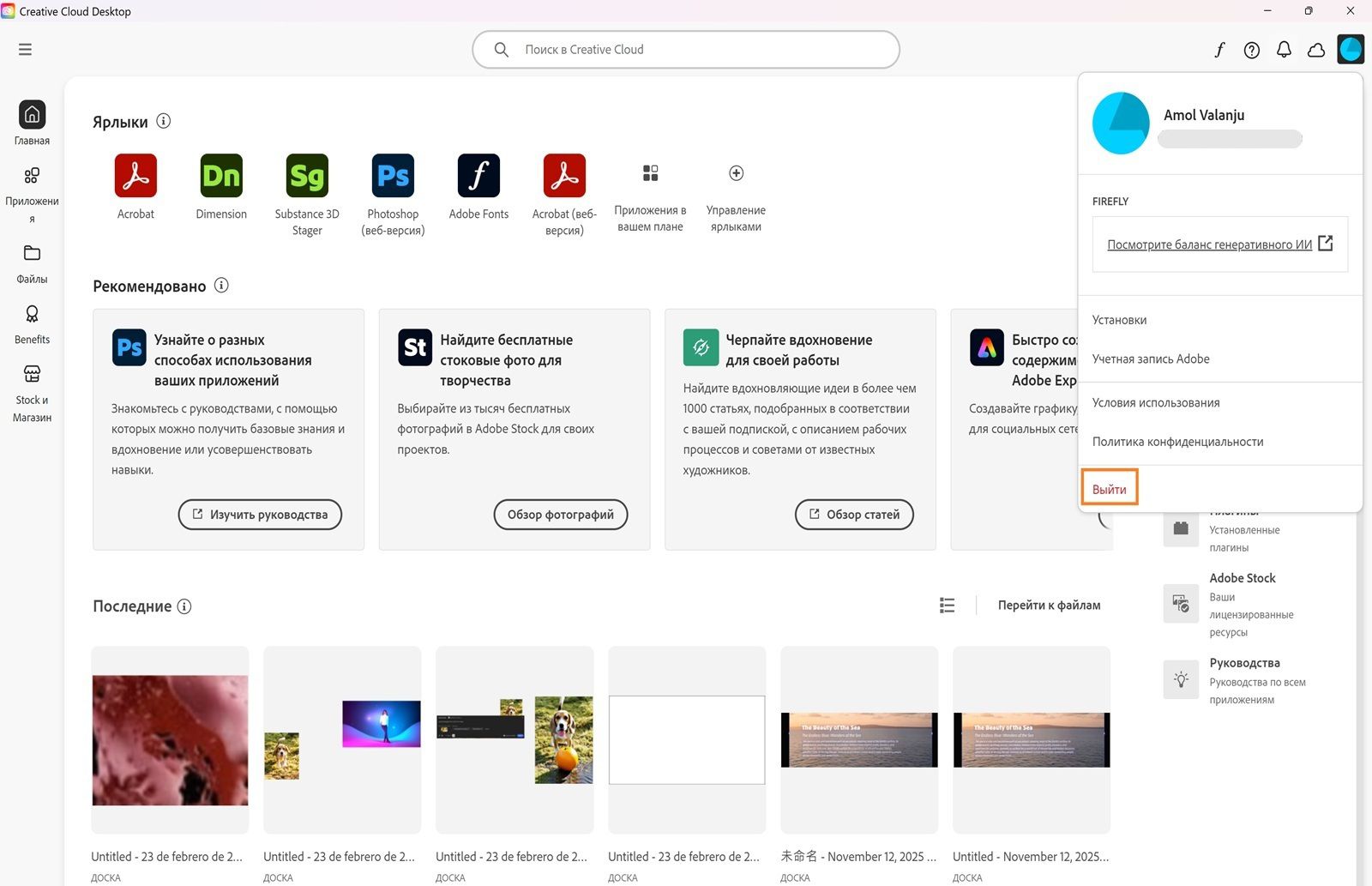This screenshot has width=1372, height=886.
Task: Open the help icon in the header
Action: (1252, 50)
